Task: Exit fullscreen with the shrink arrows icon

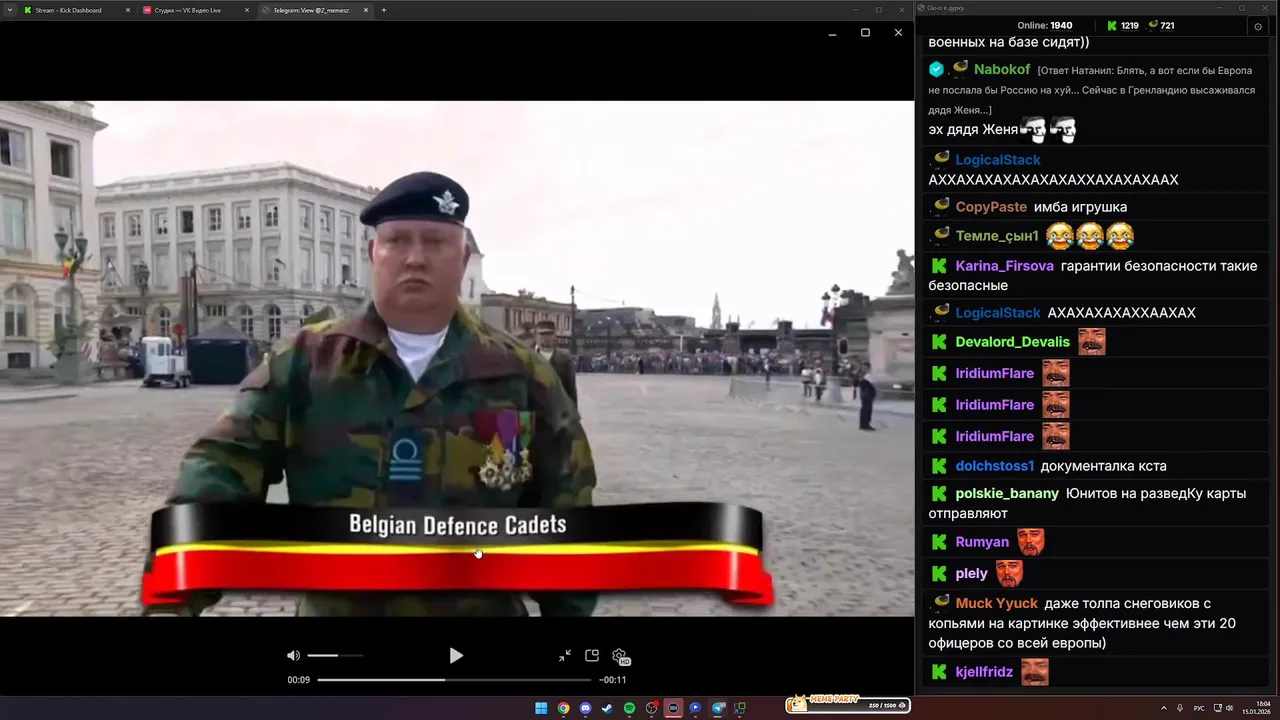Action: (565, 656)
